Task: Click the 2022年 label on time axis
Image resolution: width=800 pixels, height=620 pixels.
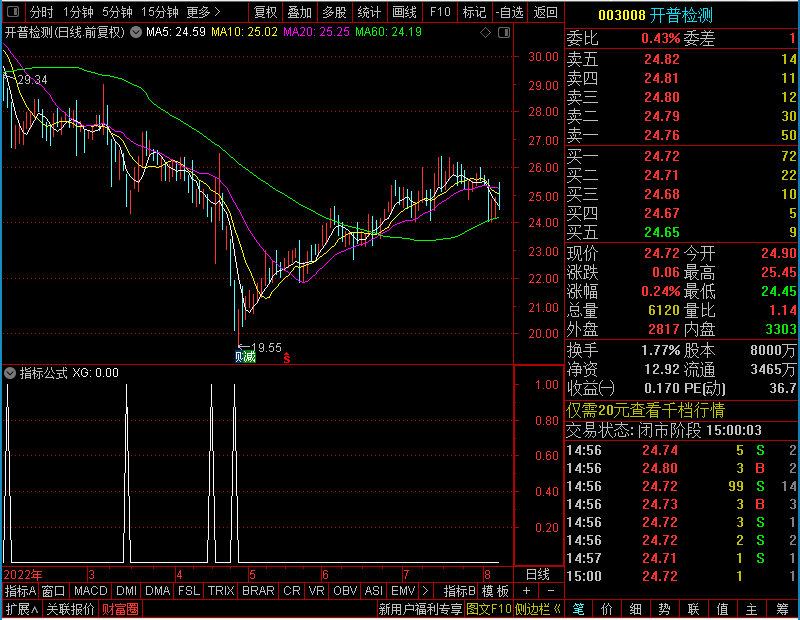Action: point(23,575)
